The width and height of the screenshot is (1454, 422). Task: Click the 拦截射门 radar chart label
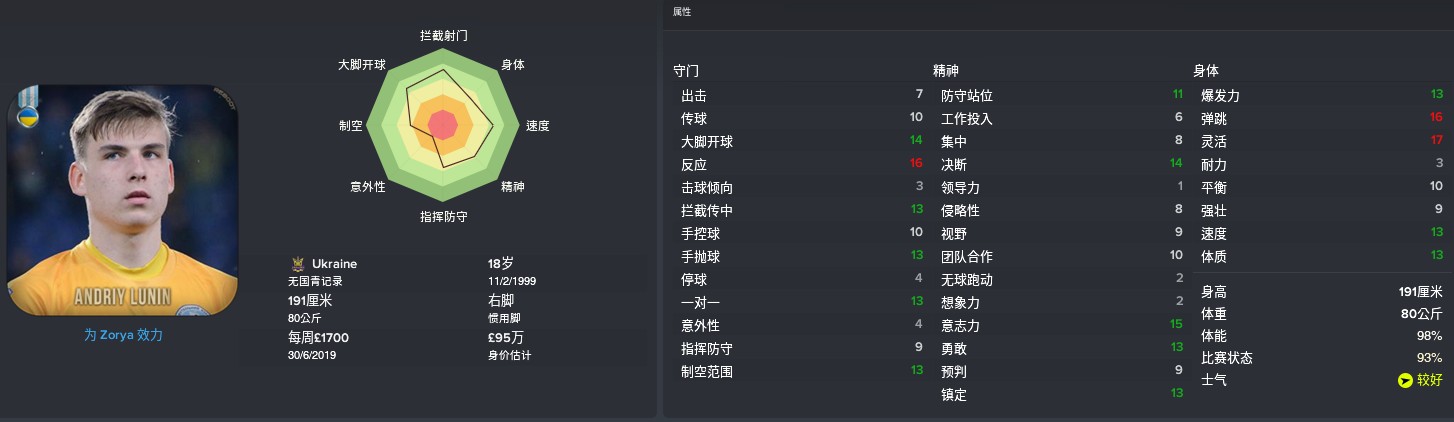443,35
